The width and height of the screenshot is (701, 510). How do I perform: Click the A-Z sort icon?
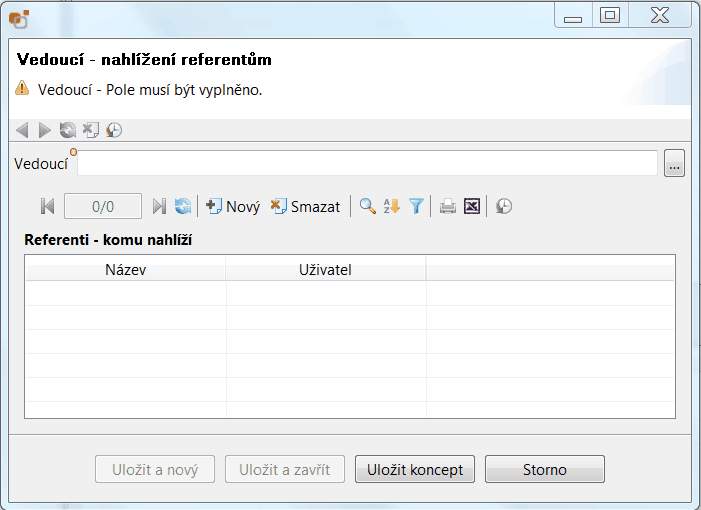tap(392, 207)
